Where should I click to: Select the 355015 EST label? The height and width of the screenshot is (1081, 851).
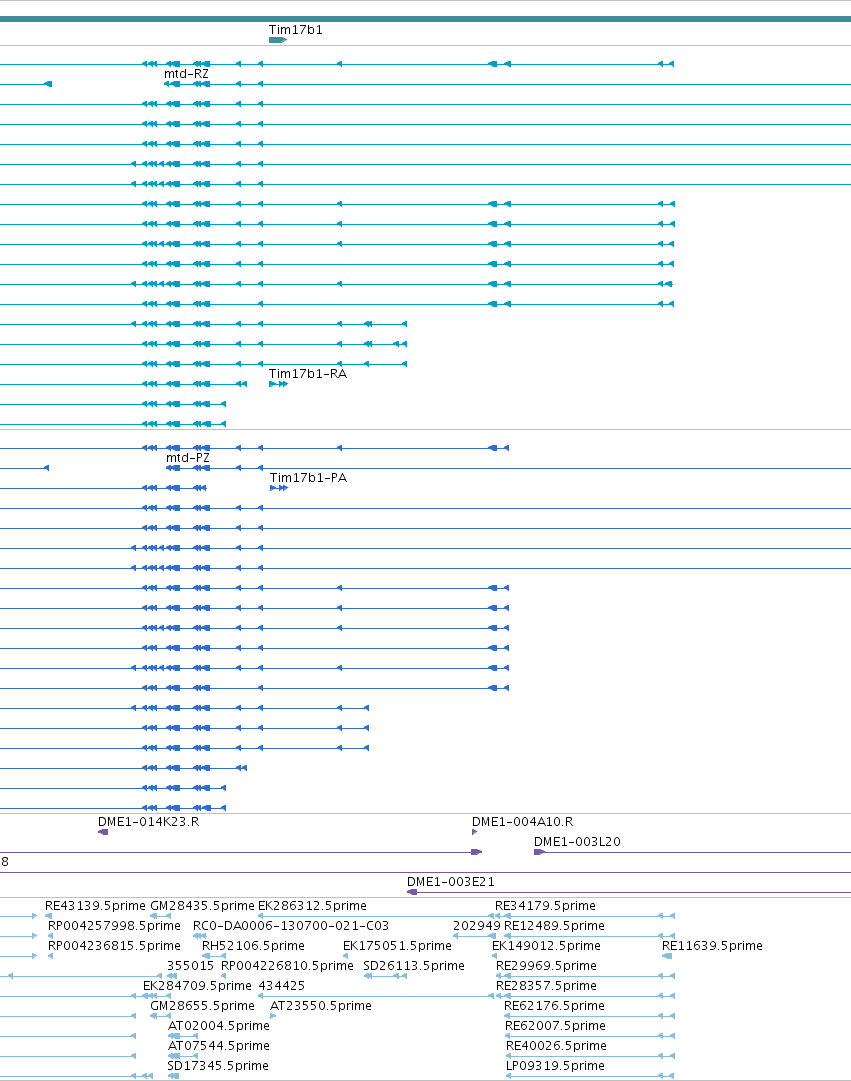point(190,966)
